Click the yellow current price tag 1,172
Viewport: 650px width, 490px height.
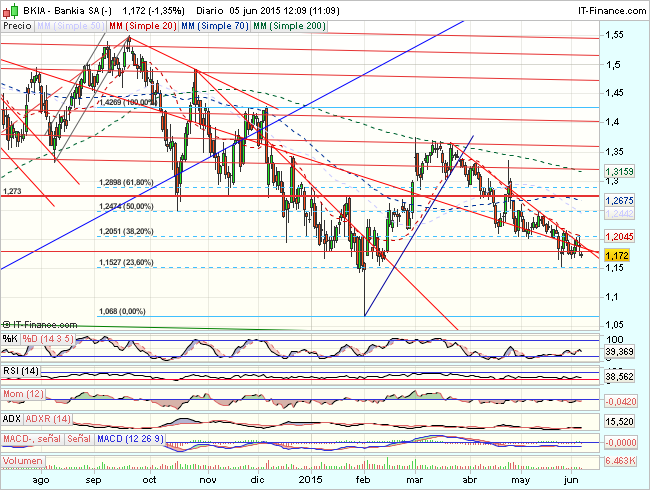point(617,255)
